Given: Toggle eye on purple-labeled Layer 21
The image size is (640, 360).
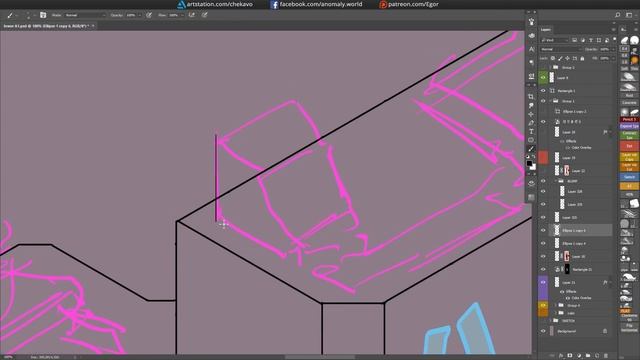Looking at the screenshot, I should click(x=543, y=282).
